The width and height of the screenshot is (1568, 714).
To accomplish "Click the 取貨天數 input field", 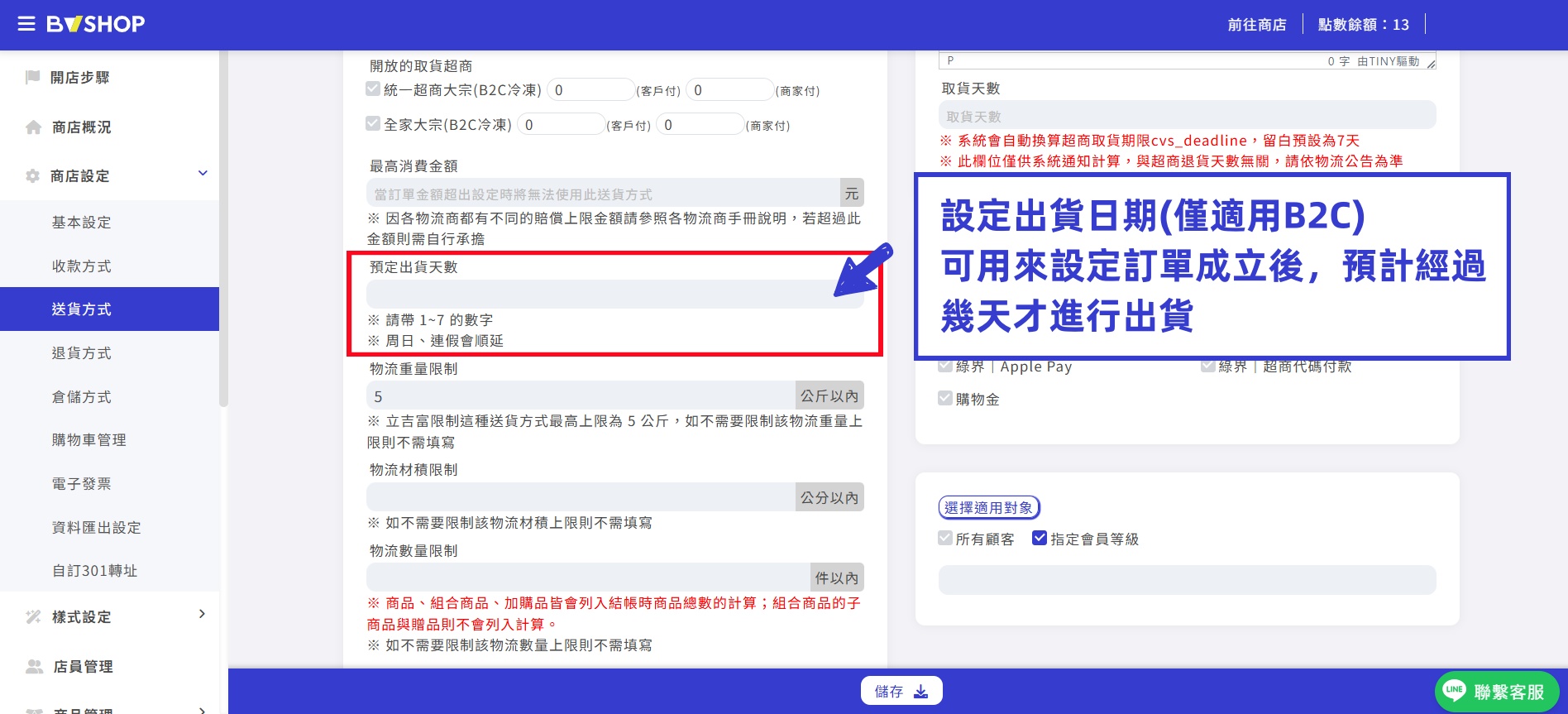I will (1188, 116).
